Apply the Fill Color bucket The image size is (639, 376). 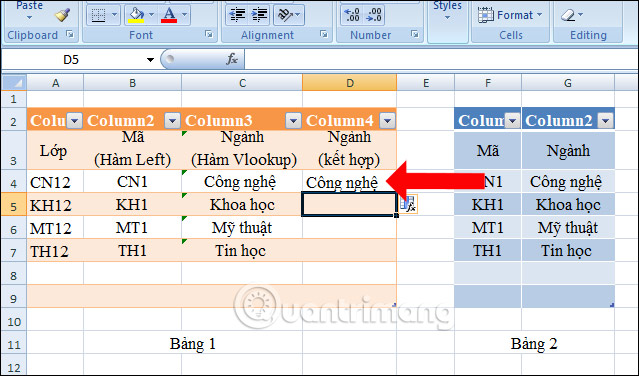(136, 15)
